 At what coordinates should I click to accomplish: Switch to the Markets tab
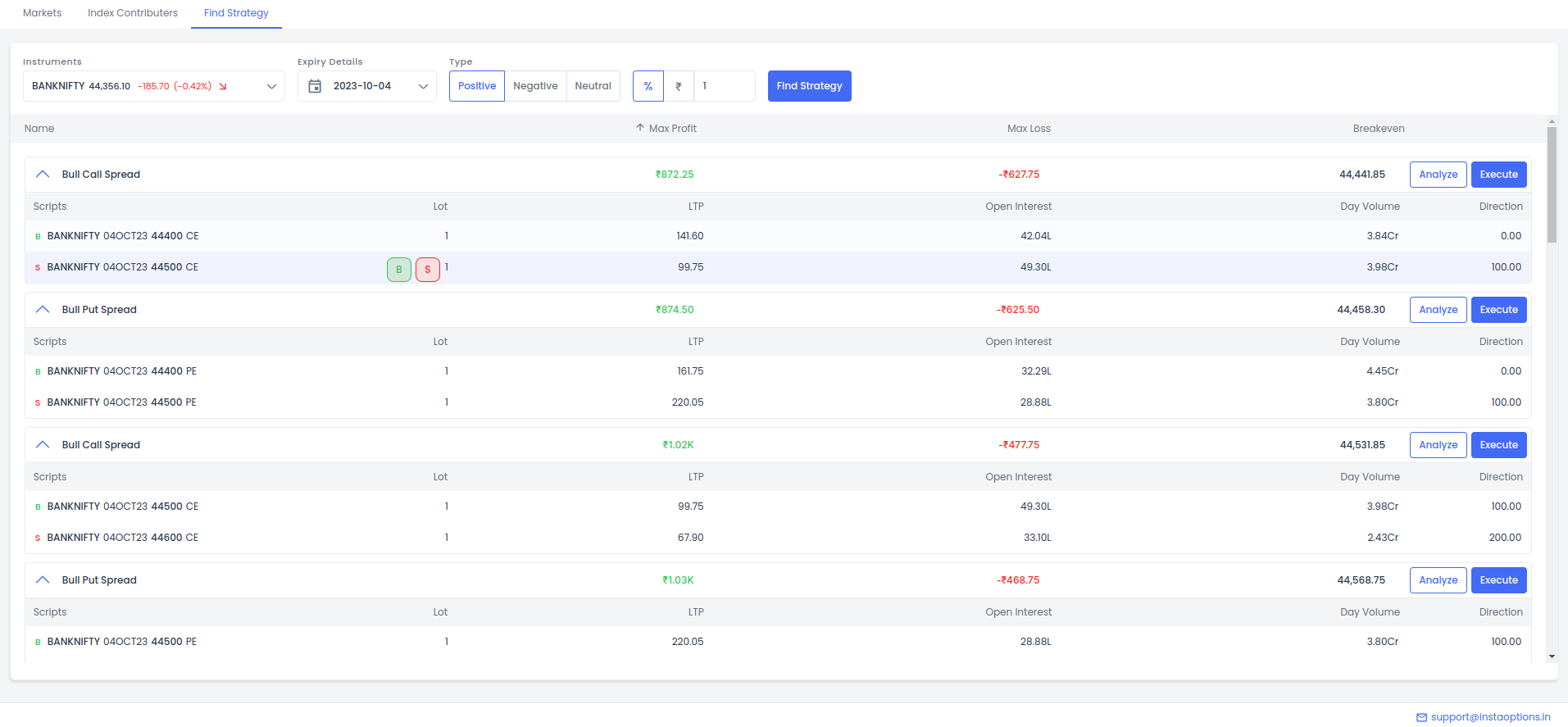[x=43, y=13]
